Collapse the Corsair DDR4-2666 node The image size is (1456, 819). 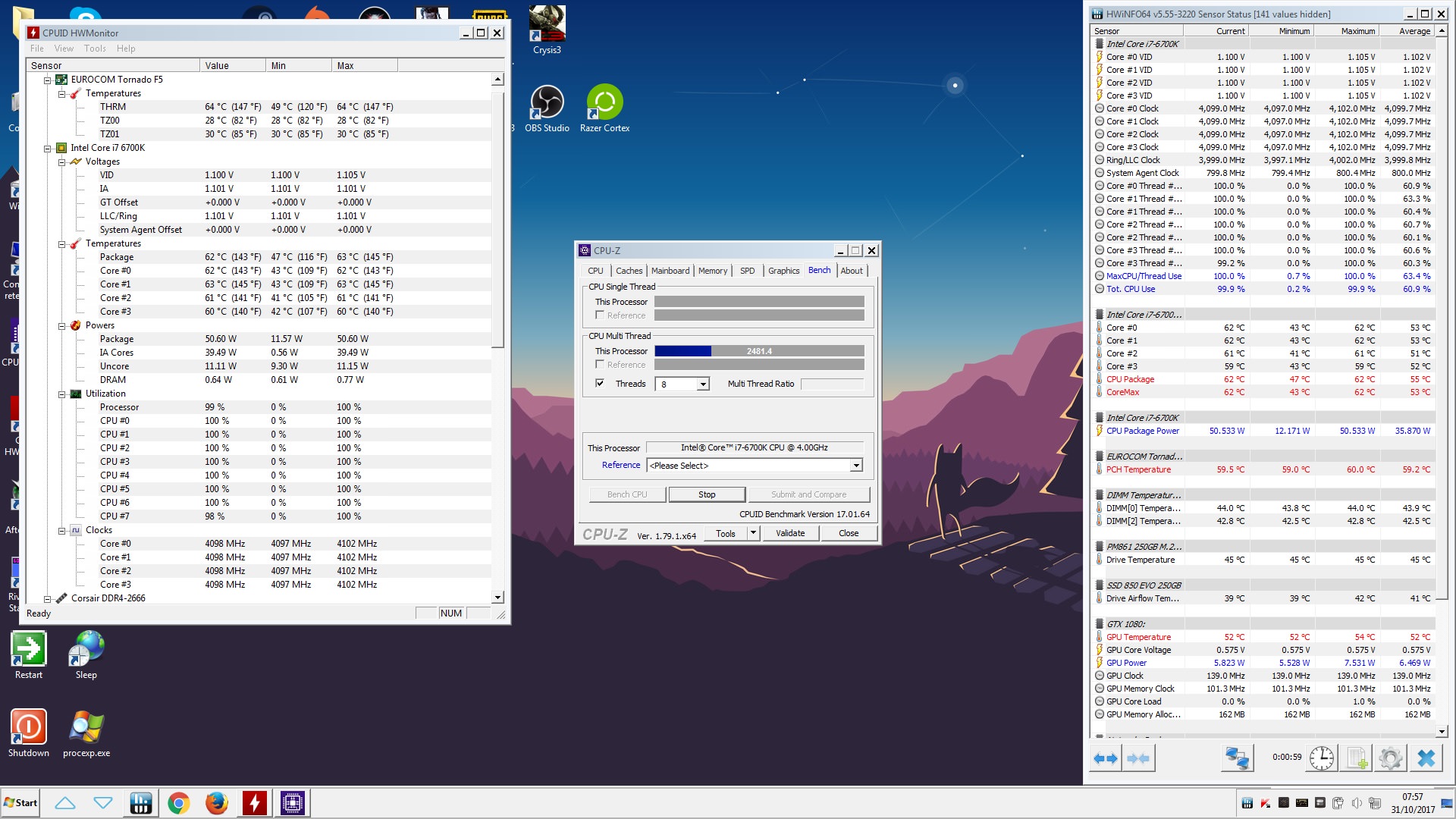(47, 598)
